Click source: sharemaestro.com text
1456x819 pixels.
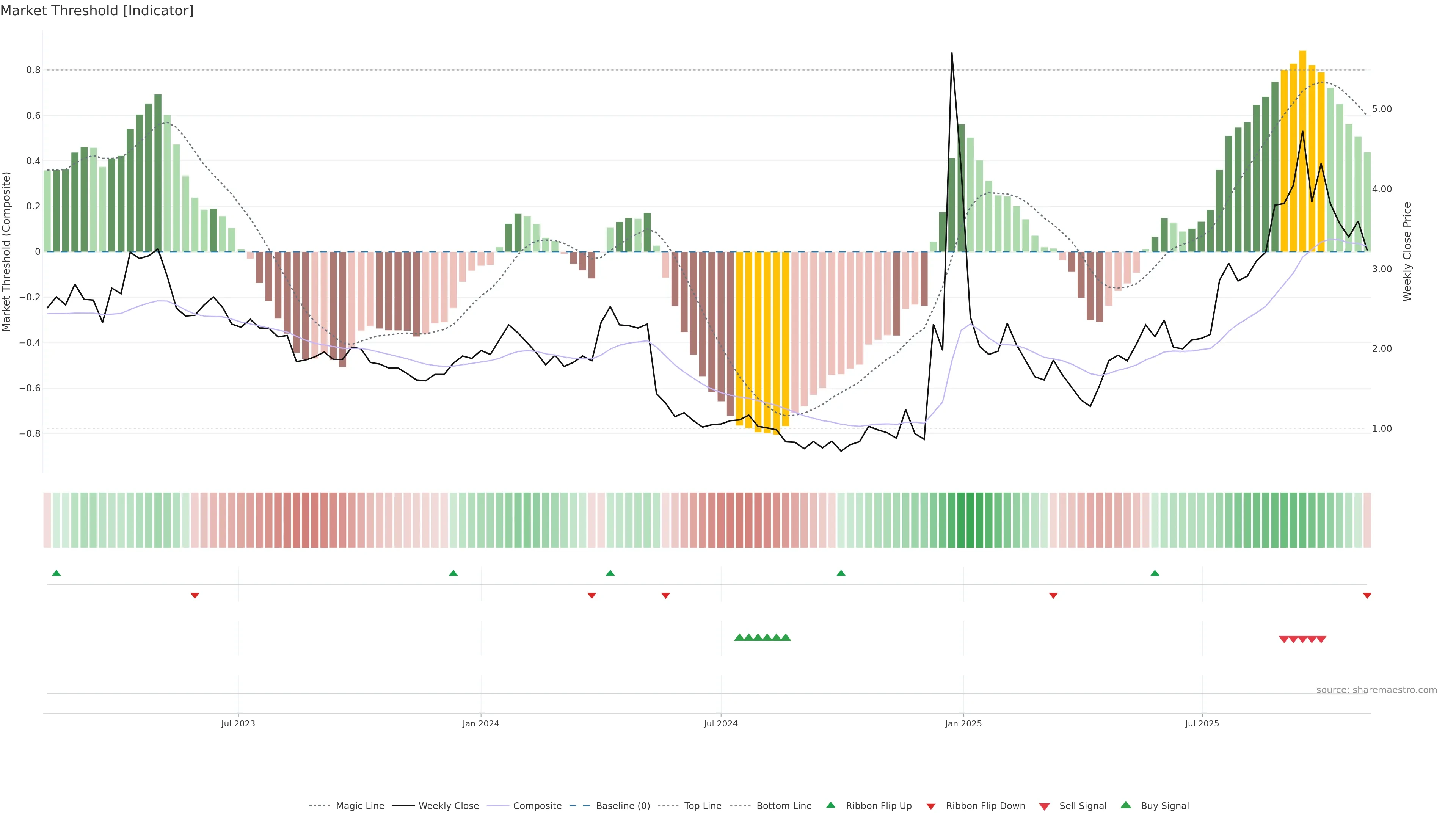click(1376, 690)
